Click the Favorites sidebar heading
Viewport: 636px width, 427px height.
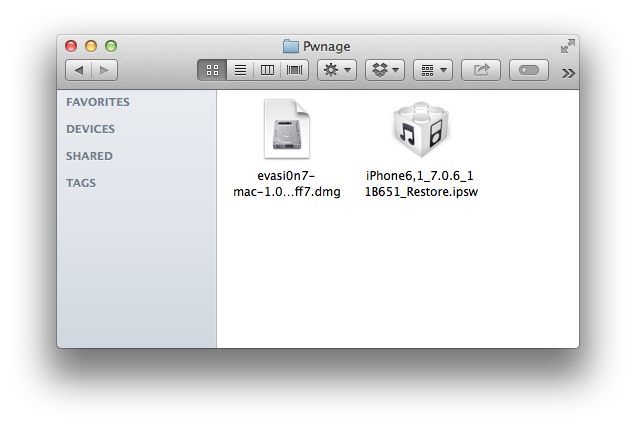pyautogui.click(x=98, y=102)
